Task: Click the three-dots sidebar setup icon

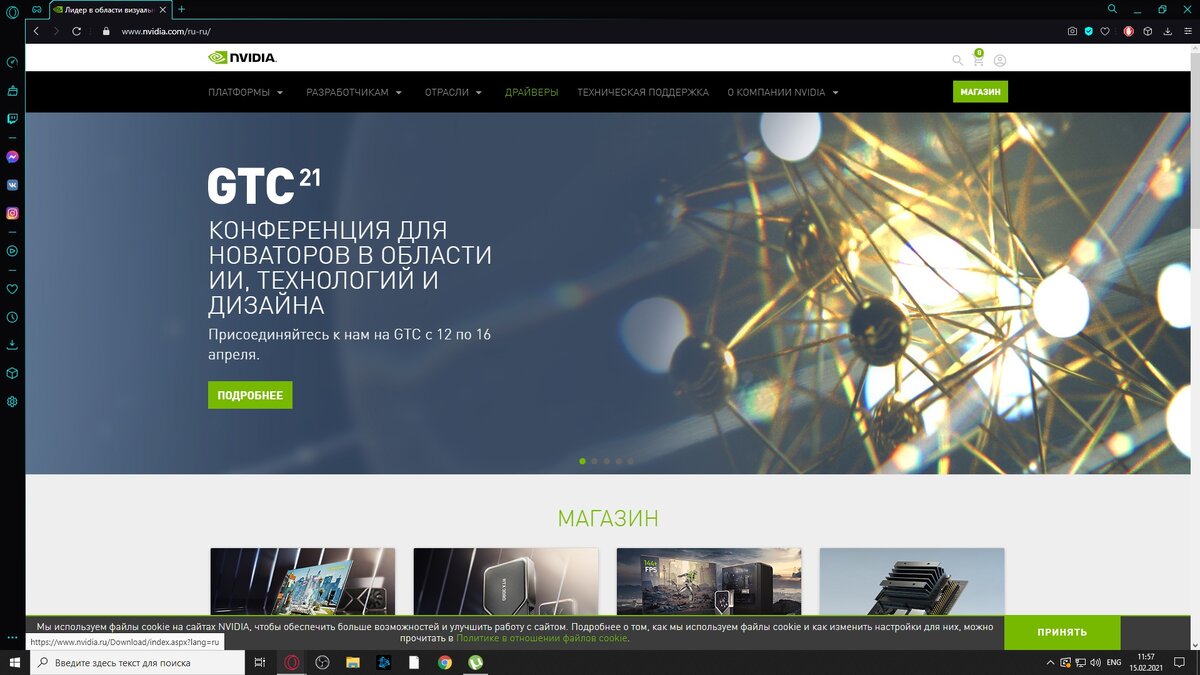Action: click(12, 637)
